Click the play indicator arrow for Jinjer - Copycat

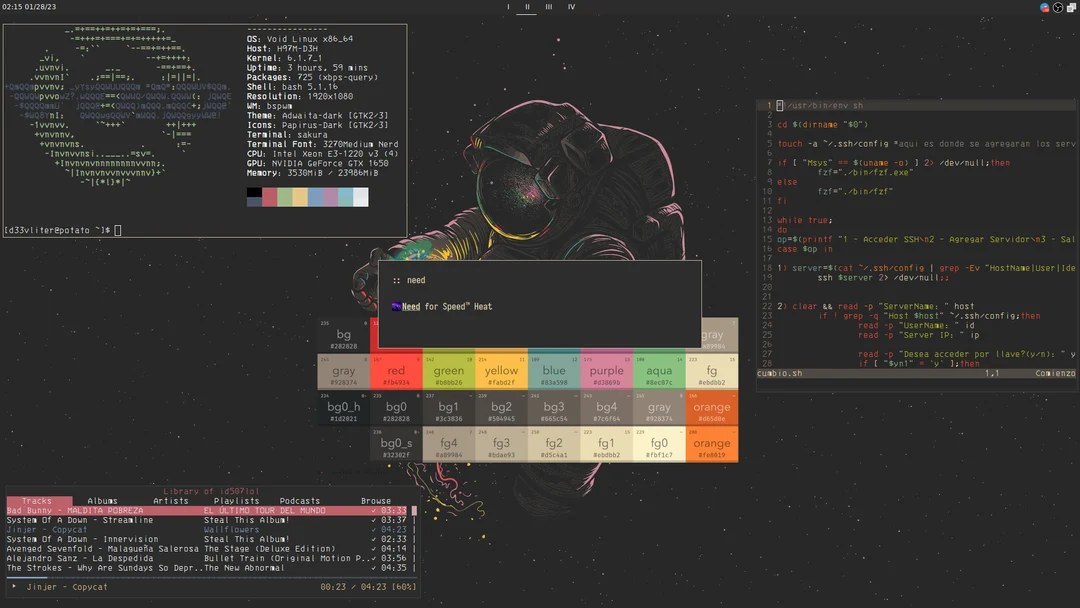click(13, 587)
